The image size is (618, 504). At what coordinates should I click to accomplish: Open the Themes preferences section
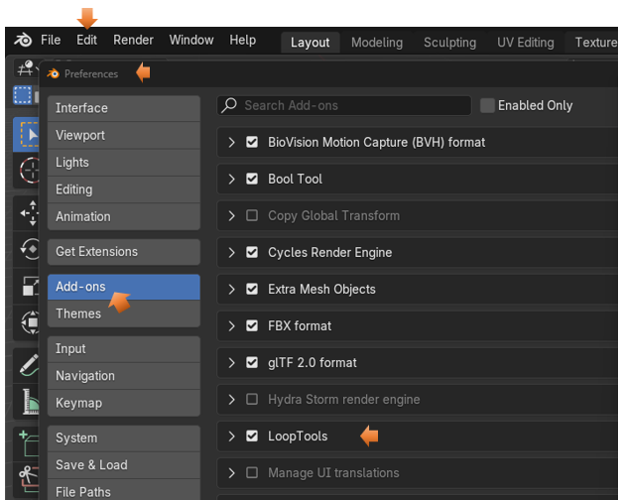[78, 313]
